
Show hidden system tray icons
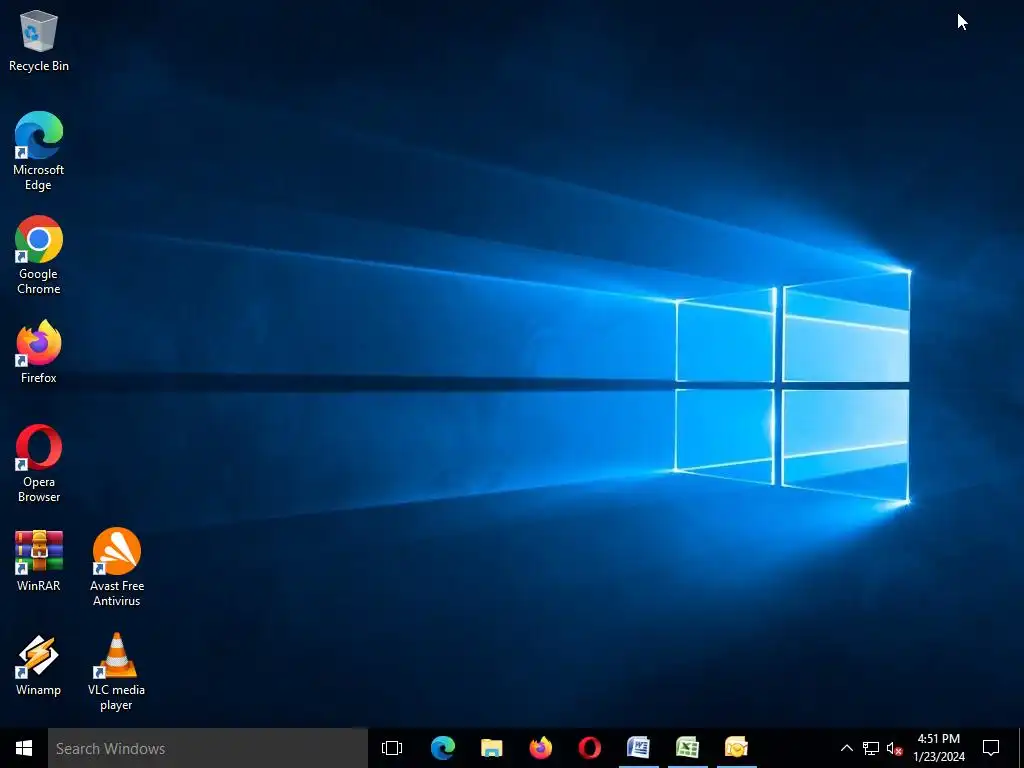click(846, 748)
